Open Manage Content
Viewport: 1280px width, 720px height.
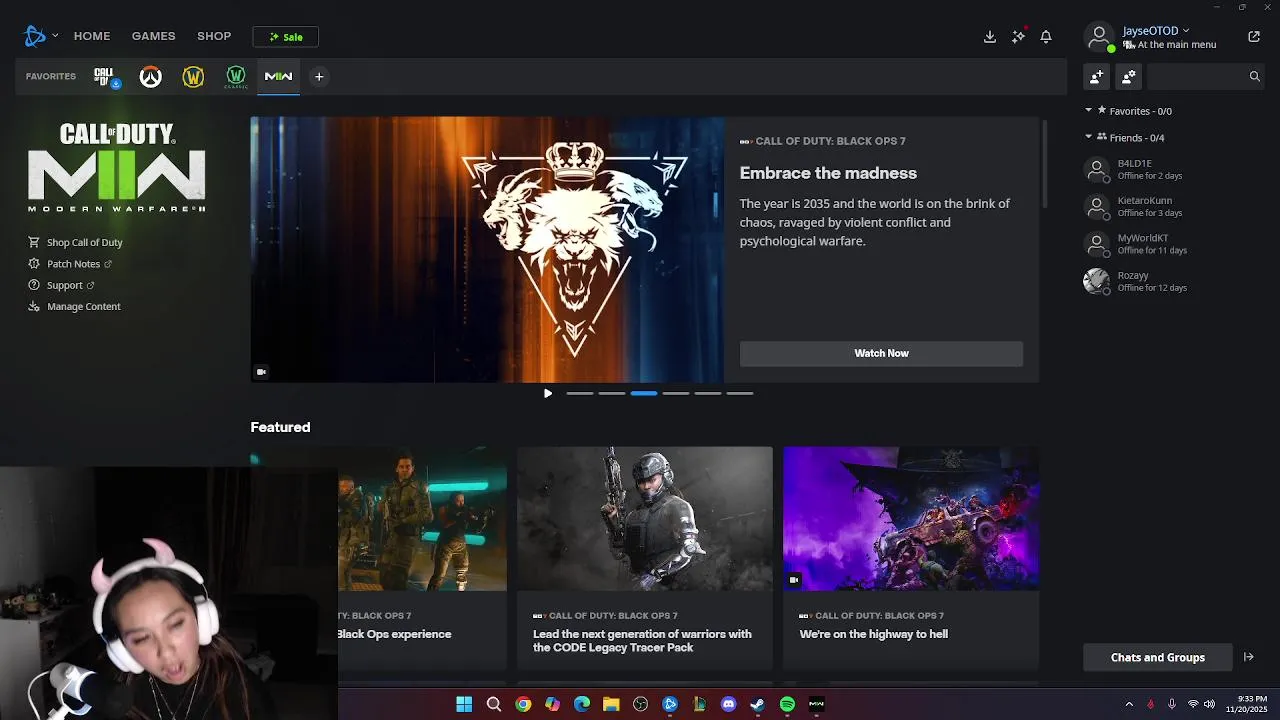pos(74,306)
